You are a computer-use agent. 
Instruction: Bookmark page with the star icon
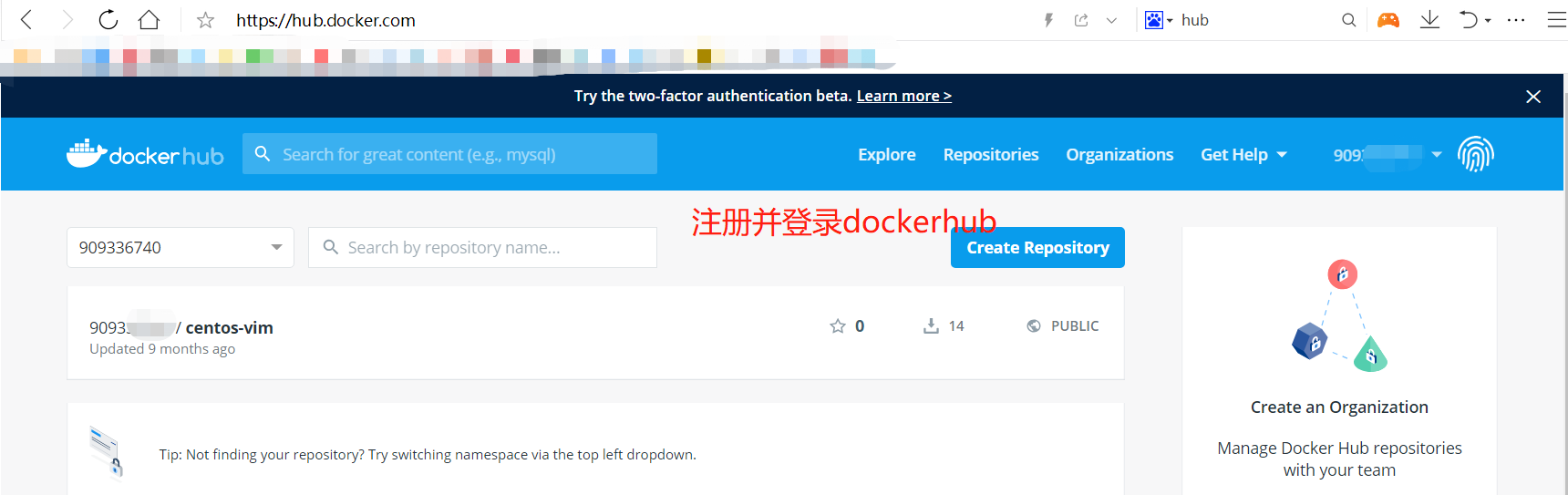pos(206,20)
